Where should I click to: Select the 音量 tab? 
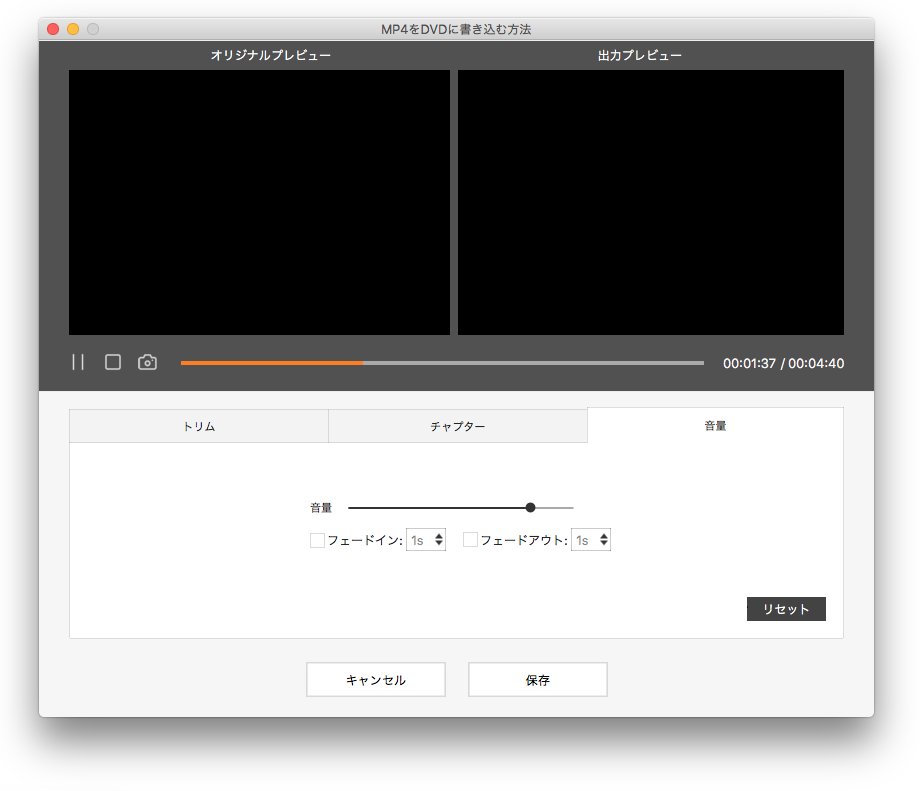[715, 425]
